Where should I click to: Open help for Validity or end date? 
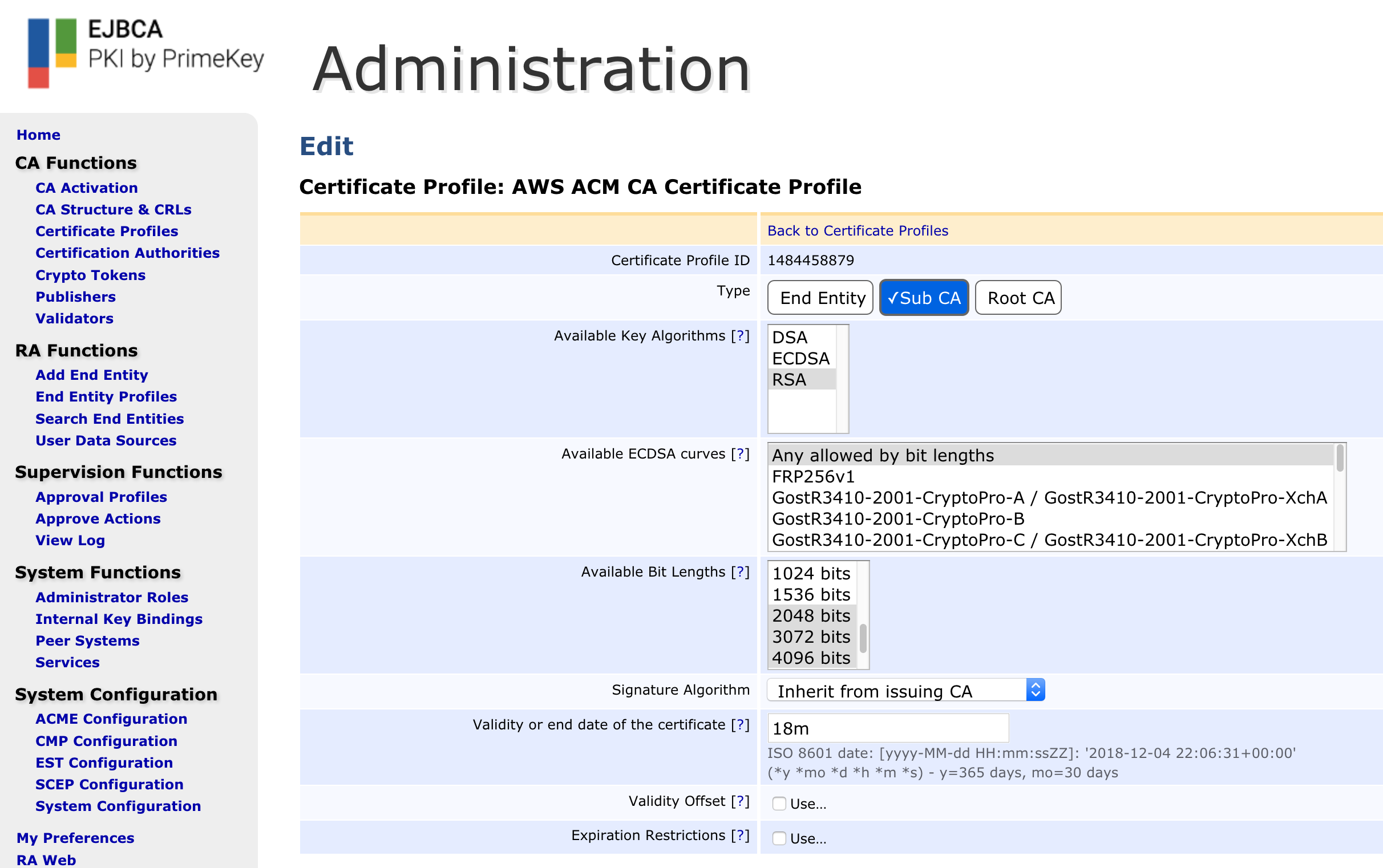741,725
